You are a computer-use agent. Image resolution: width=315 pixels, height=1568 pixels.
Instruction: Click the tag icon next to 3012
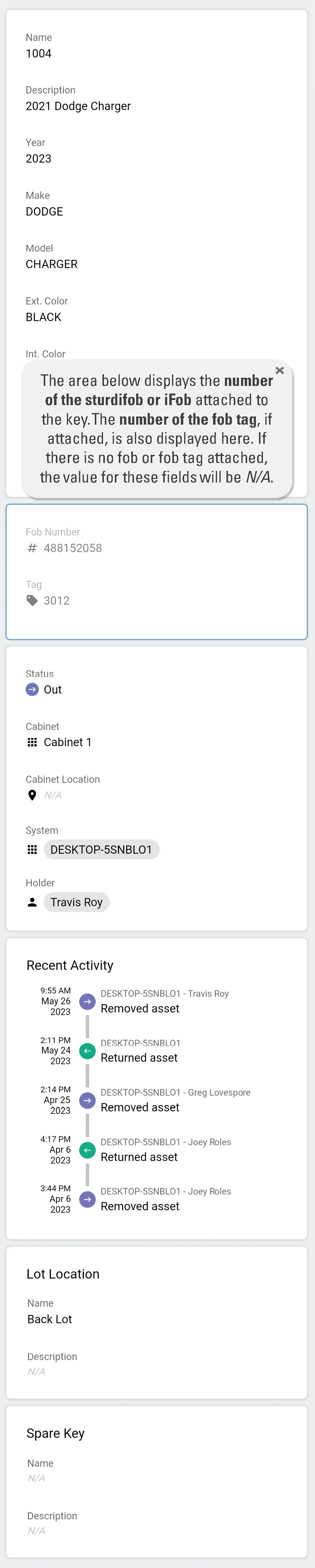(32, 600)
